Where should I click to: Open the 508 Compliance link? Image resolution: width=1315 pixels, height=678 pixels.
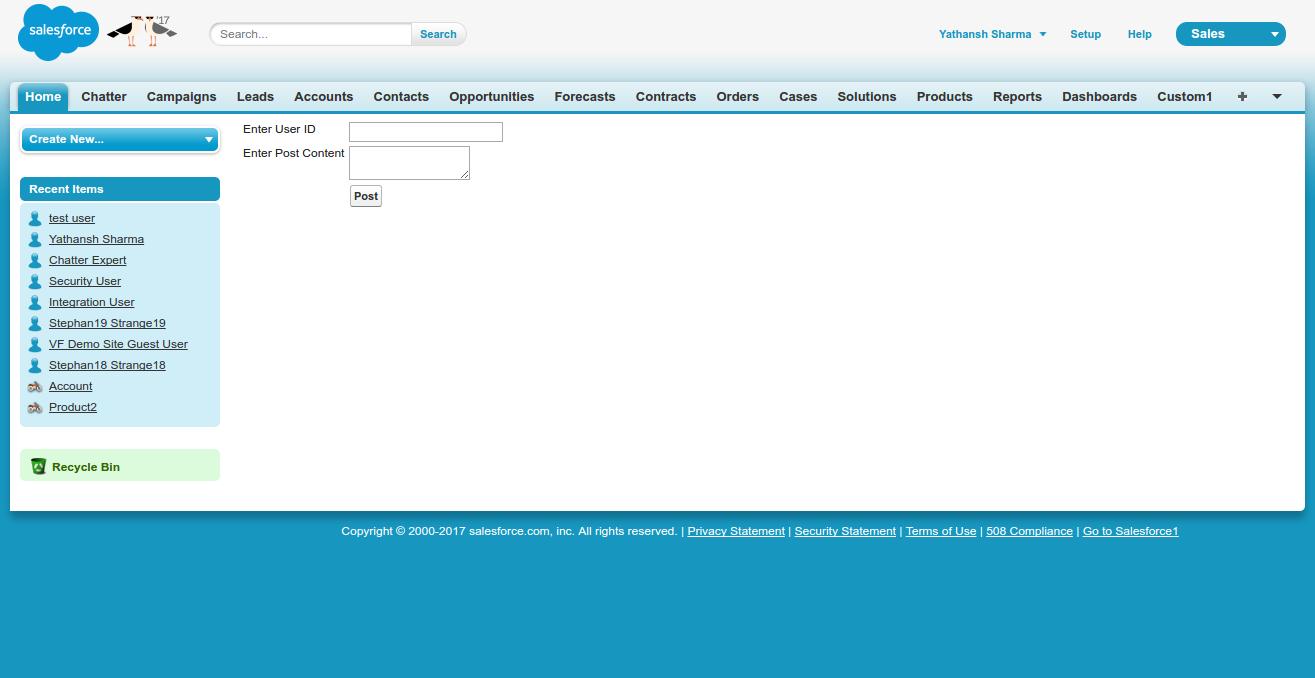1029,531
